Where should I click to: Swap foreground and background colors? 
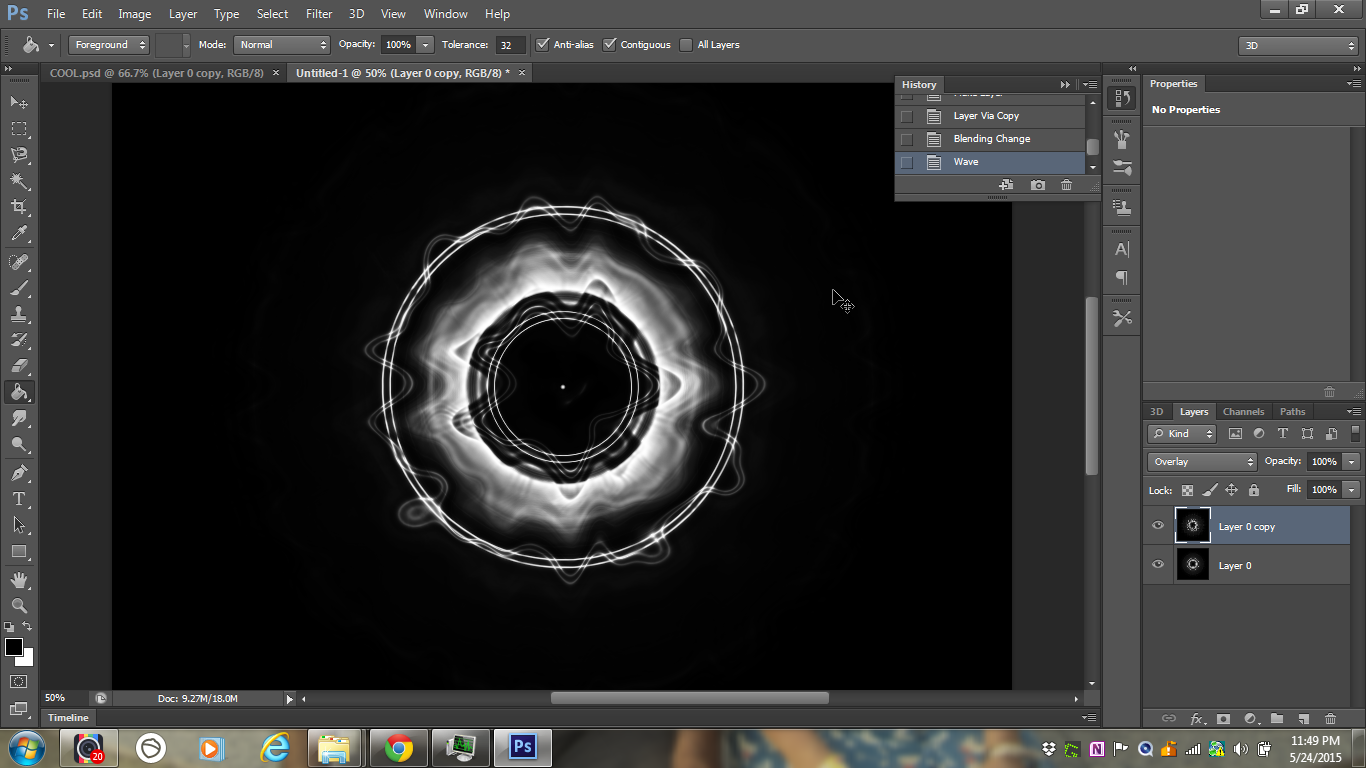[x=27, y=627]
